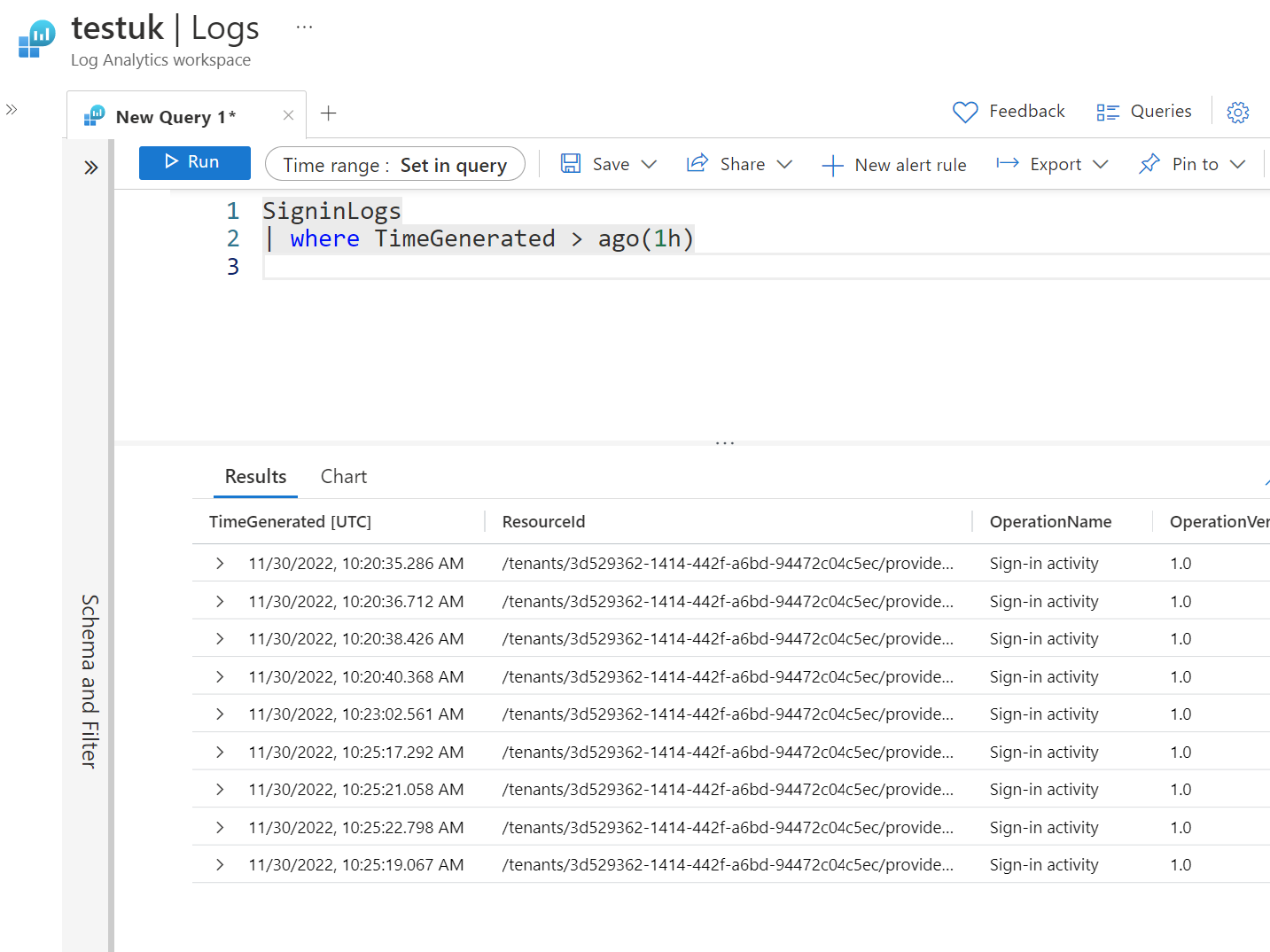Click the Export arrow icon
The image size is (1270, 952).
pyautogui.click(x=1008, y=163)
